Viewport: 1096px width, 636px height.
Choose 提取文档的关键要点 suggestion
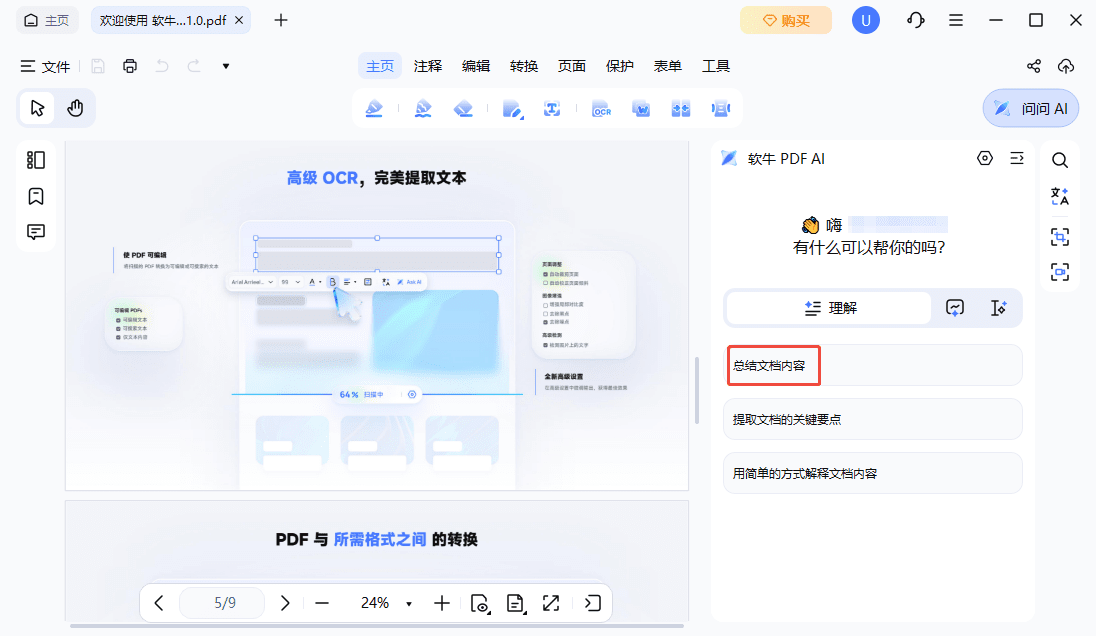coord(873,419)
